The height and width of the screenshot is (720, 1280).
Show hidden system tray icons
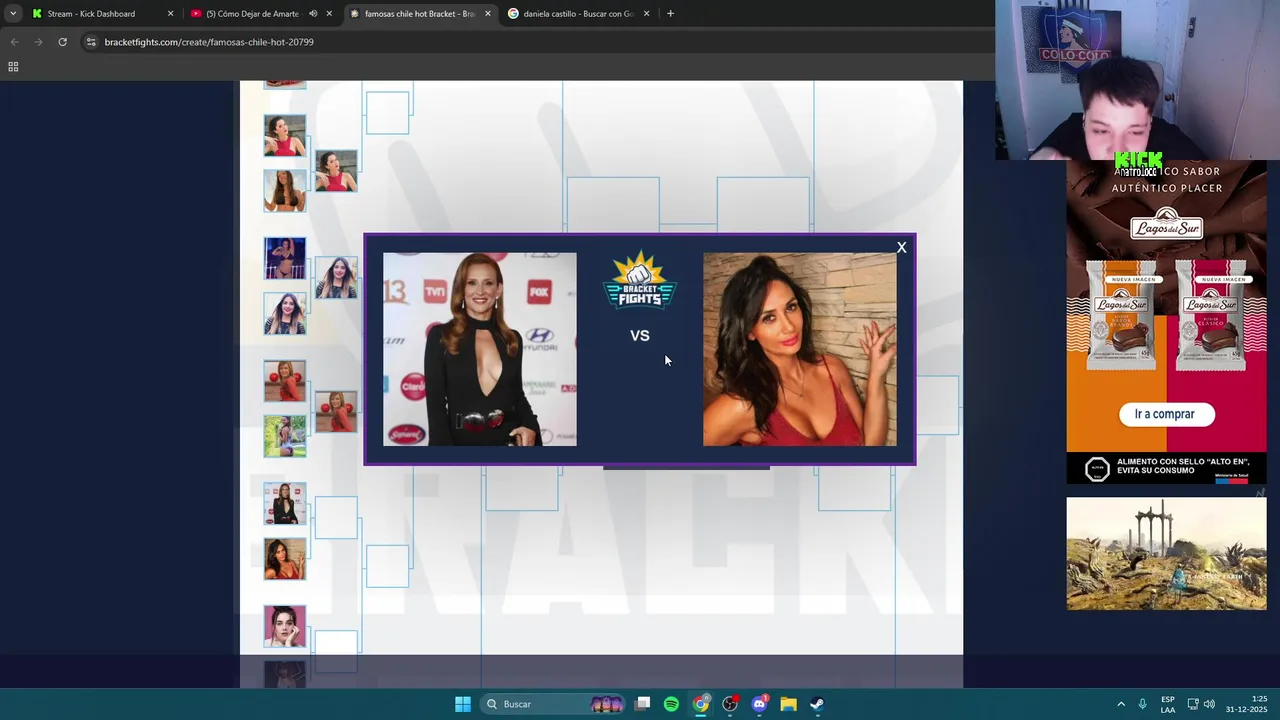[x=1120, y=704]
